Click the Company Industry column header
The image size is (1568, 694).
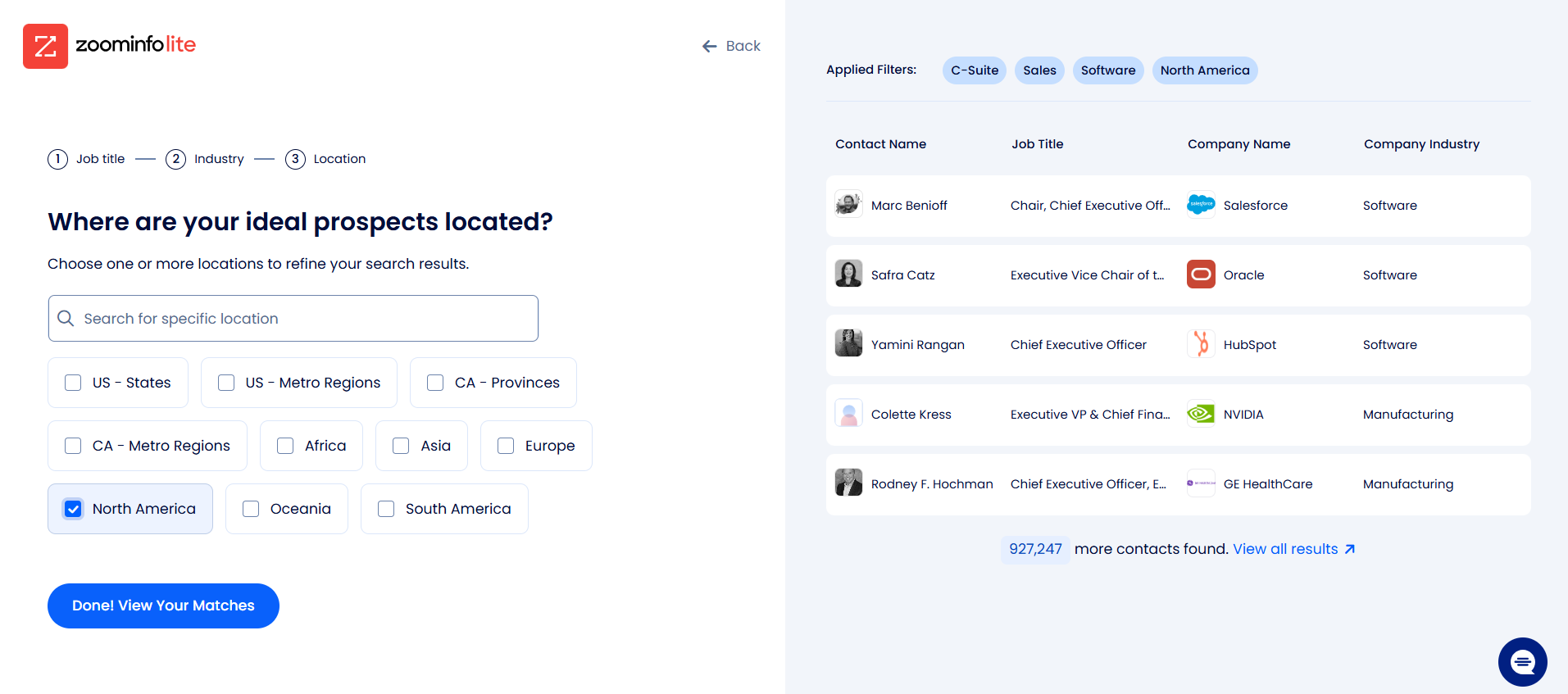click(1421, 144)
